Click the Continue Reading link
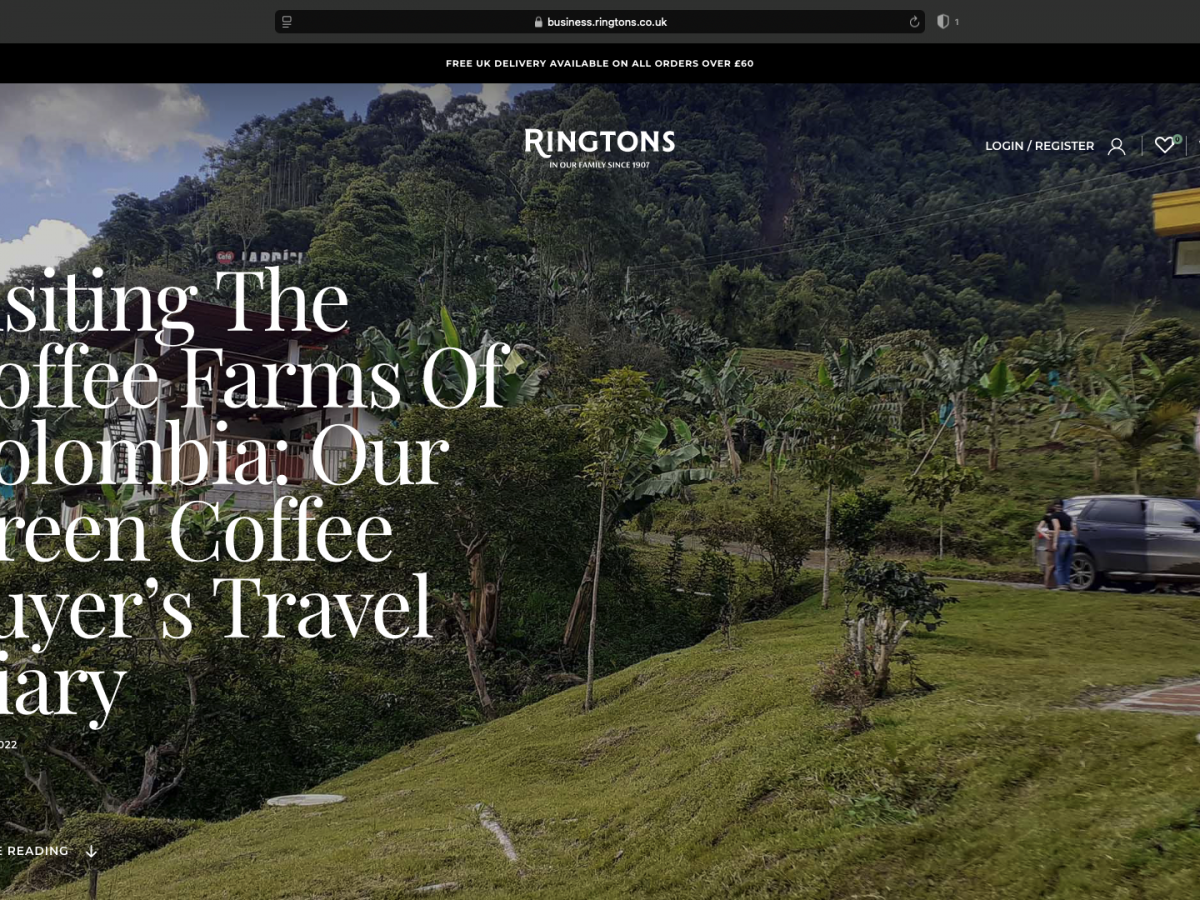This screenshot has height=900, width=1200. (x=34, y=851)
